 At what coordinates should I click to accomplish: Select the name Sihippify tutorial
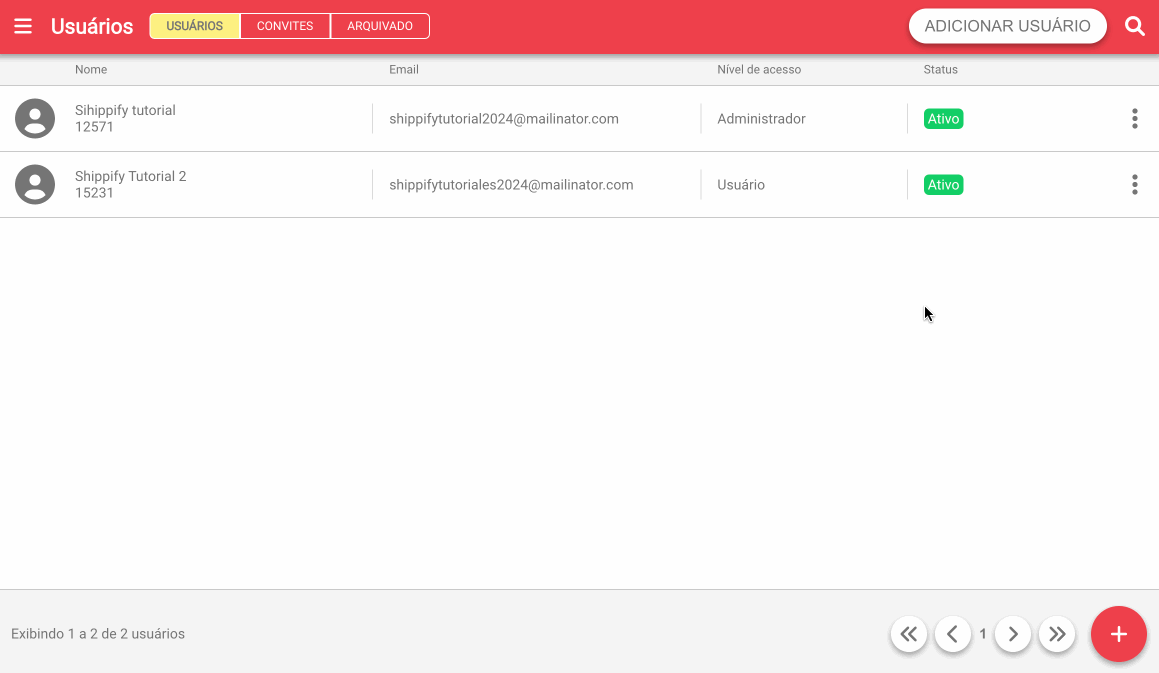tap(125, 110)
